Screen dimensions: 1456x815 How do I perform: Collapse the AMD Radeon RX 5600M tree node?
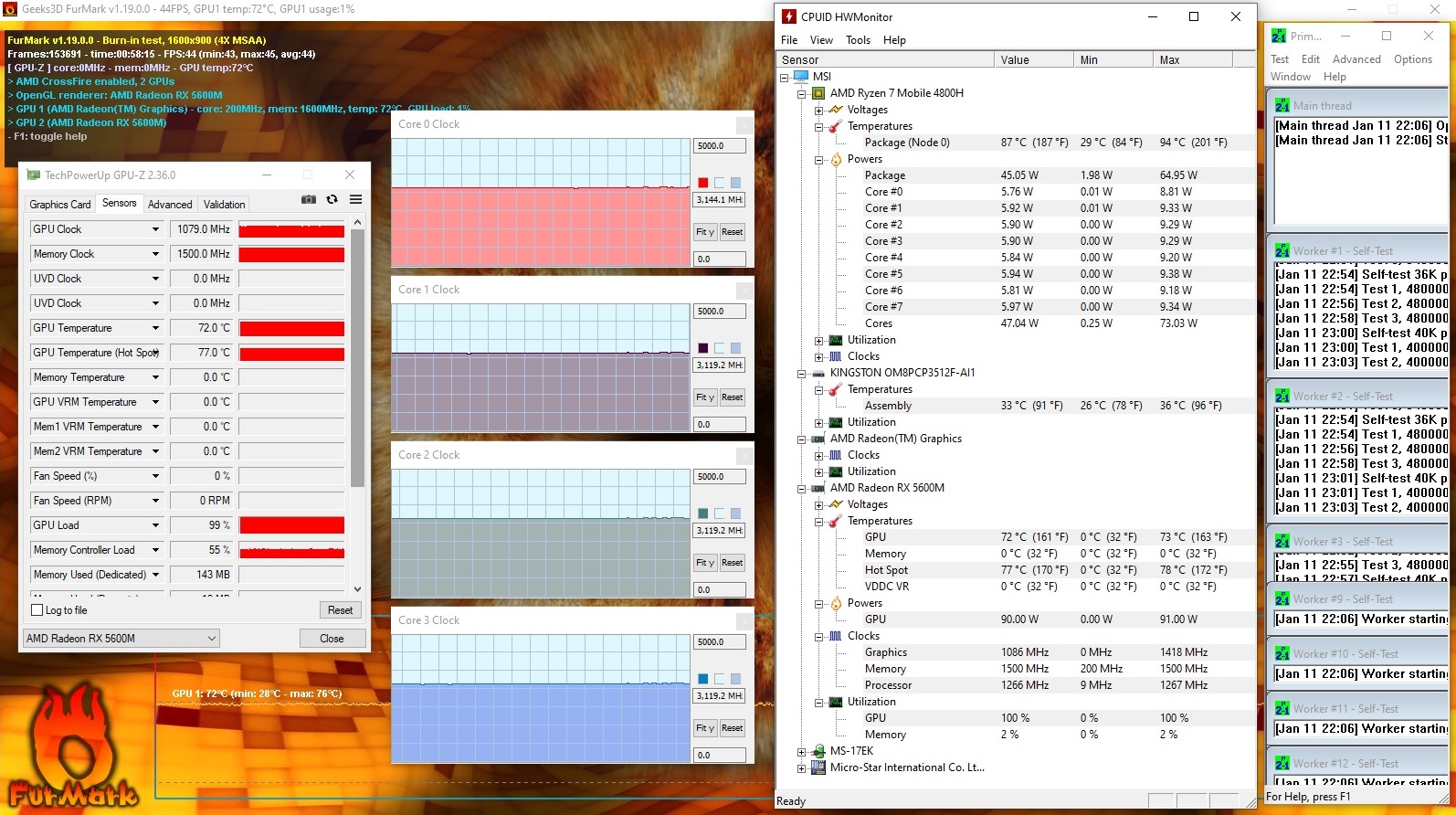coord(801,489)
